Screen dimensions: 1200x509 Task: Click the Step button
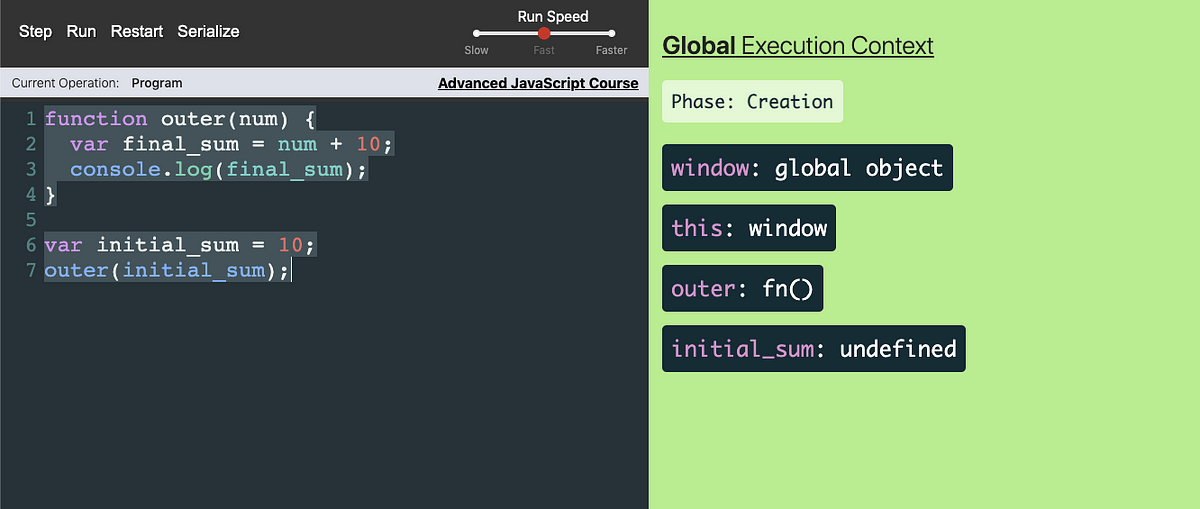pyautogui.click(x=35, y=31)
